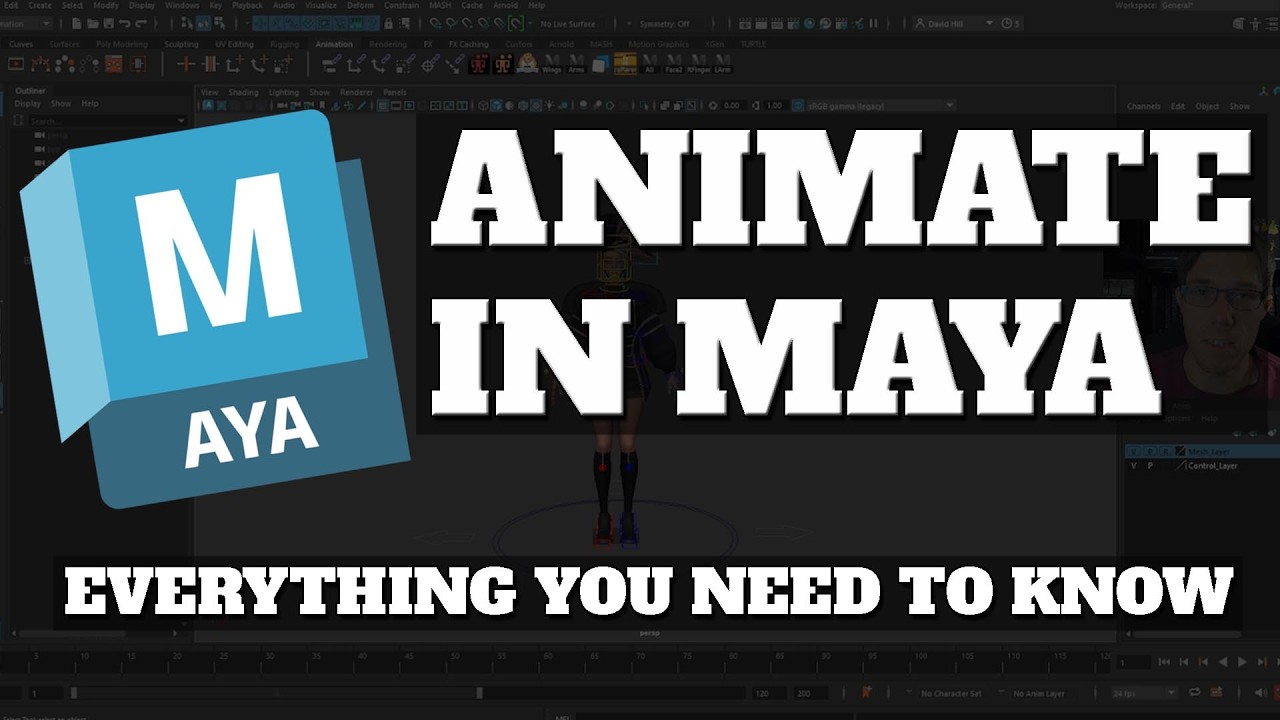Open the 24 fps frame rate dropdown
Screen dimensions: 1280x720
pos(1143,693)
